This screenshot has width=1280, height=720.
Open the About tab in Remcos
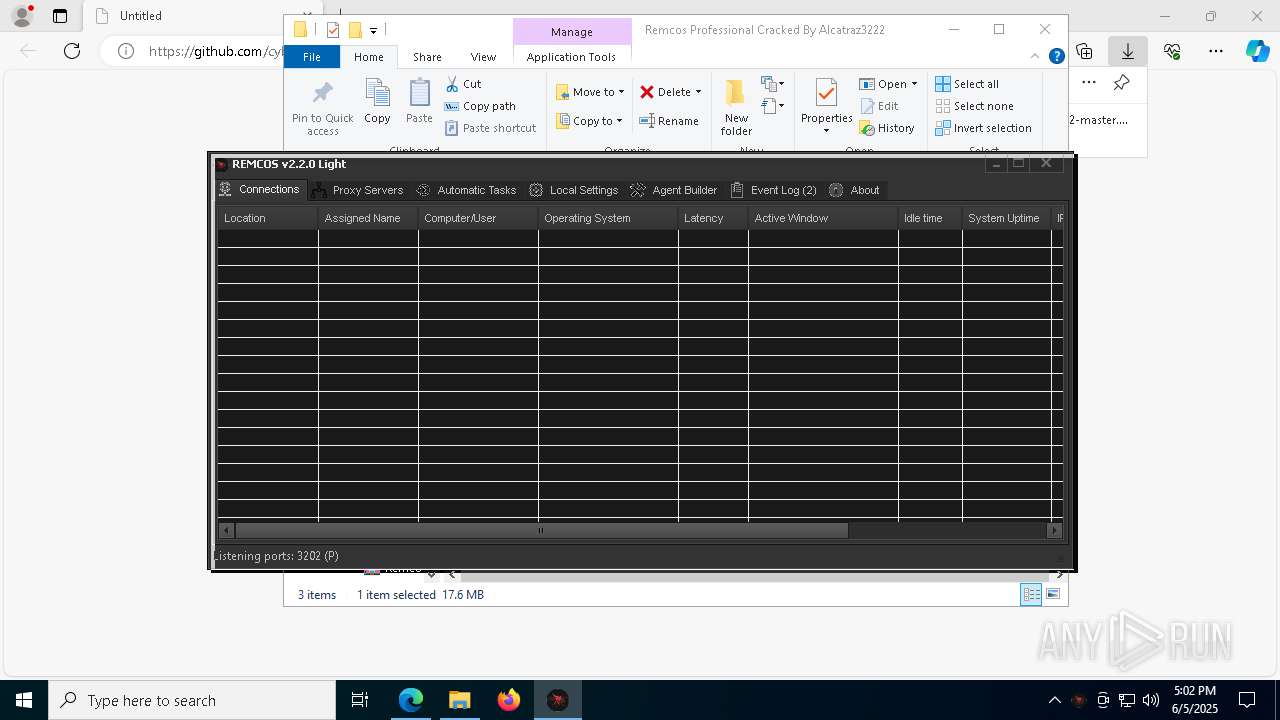click(x=854, y=190)
